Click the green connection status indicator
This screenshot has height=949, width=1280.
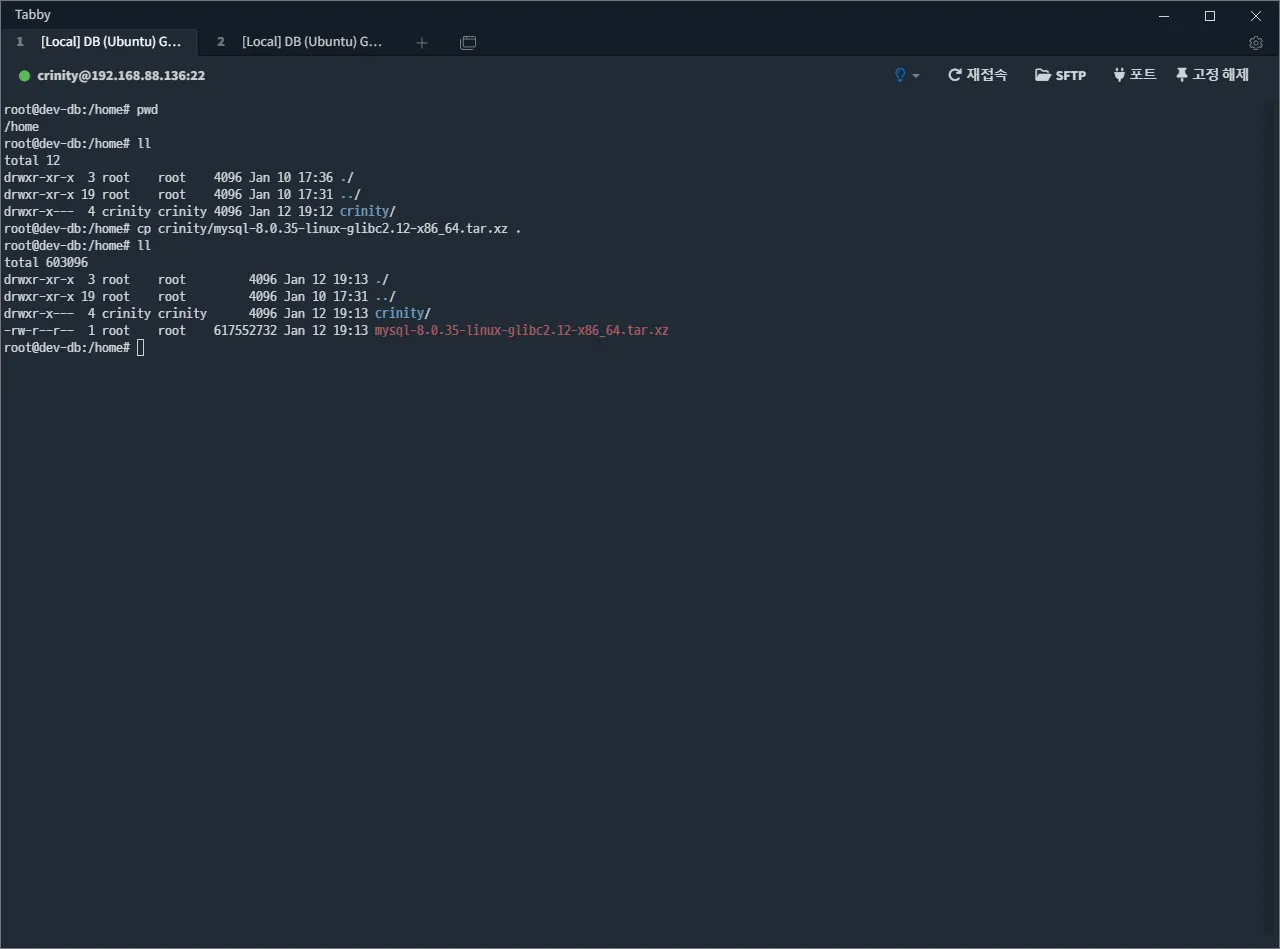click(25, 76)
